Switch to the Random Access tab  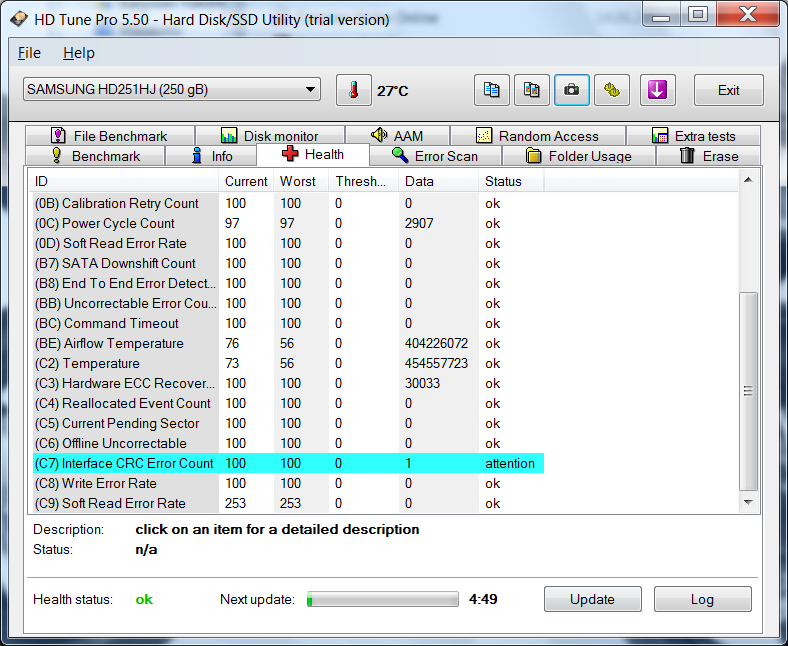tap(538, 136)
